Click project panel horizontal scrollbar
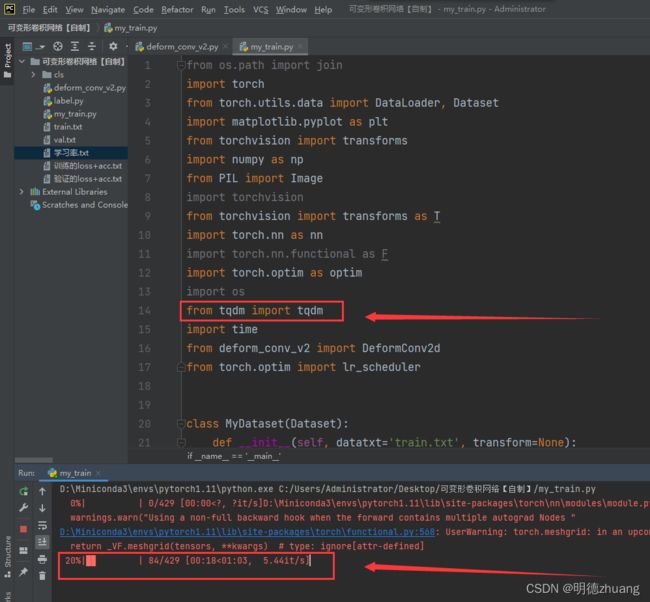The image size is (650, 602). (x=34, y=460)
